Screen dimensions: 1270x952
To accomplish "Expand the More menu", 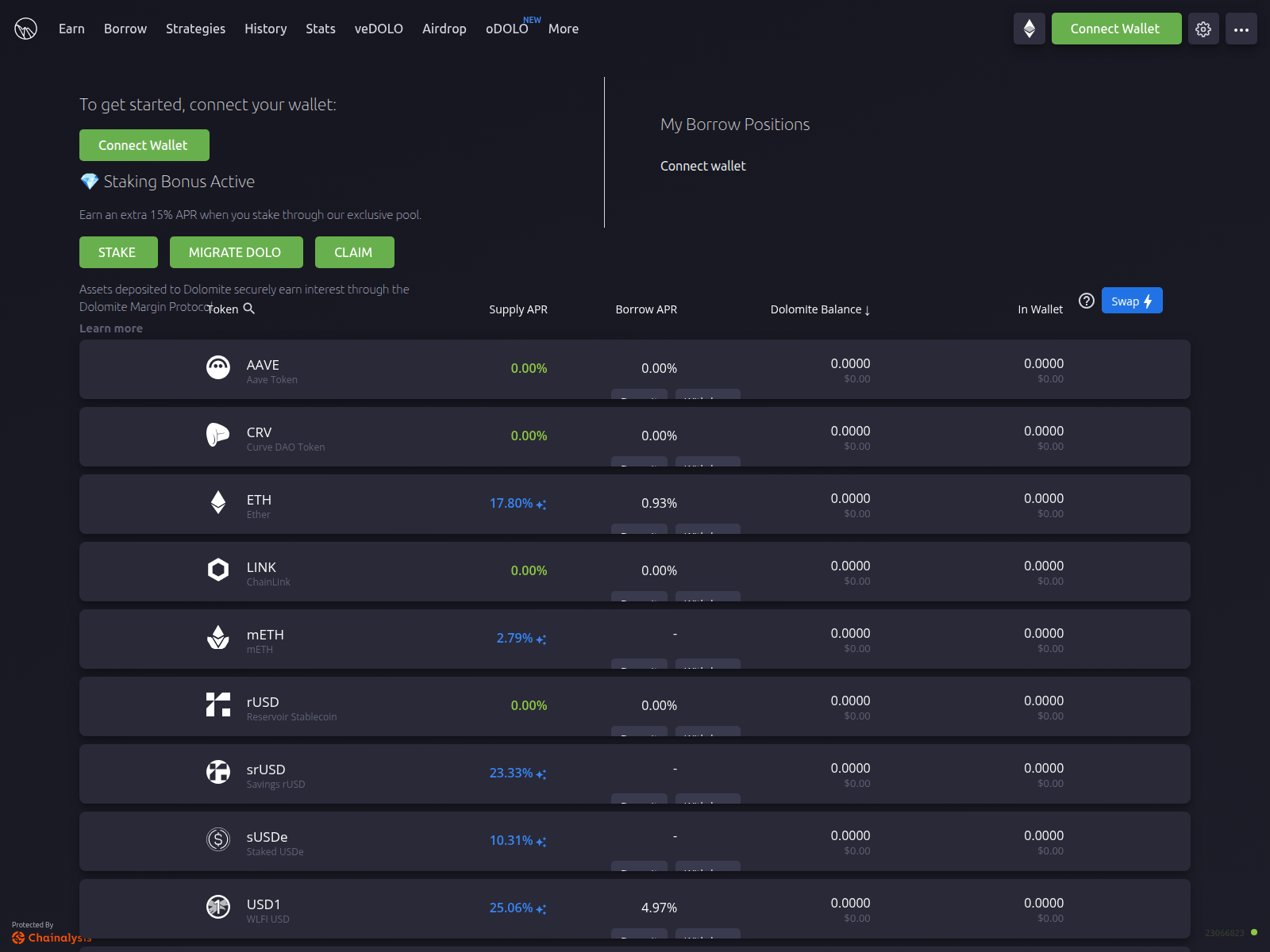I will [564, 29].
